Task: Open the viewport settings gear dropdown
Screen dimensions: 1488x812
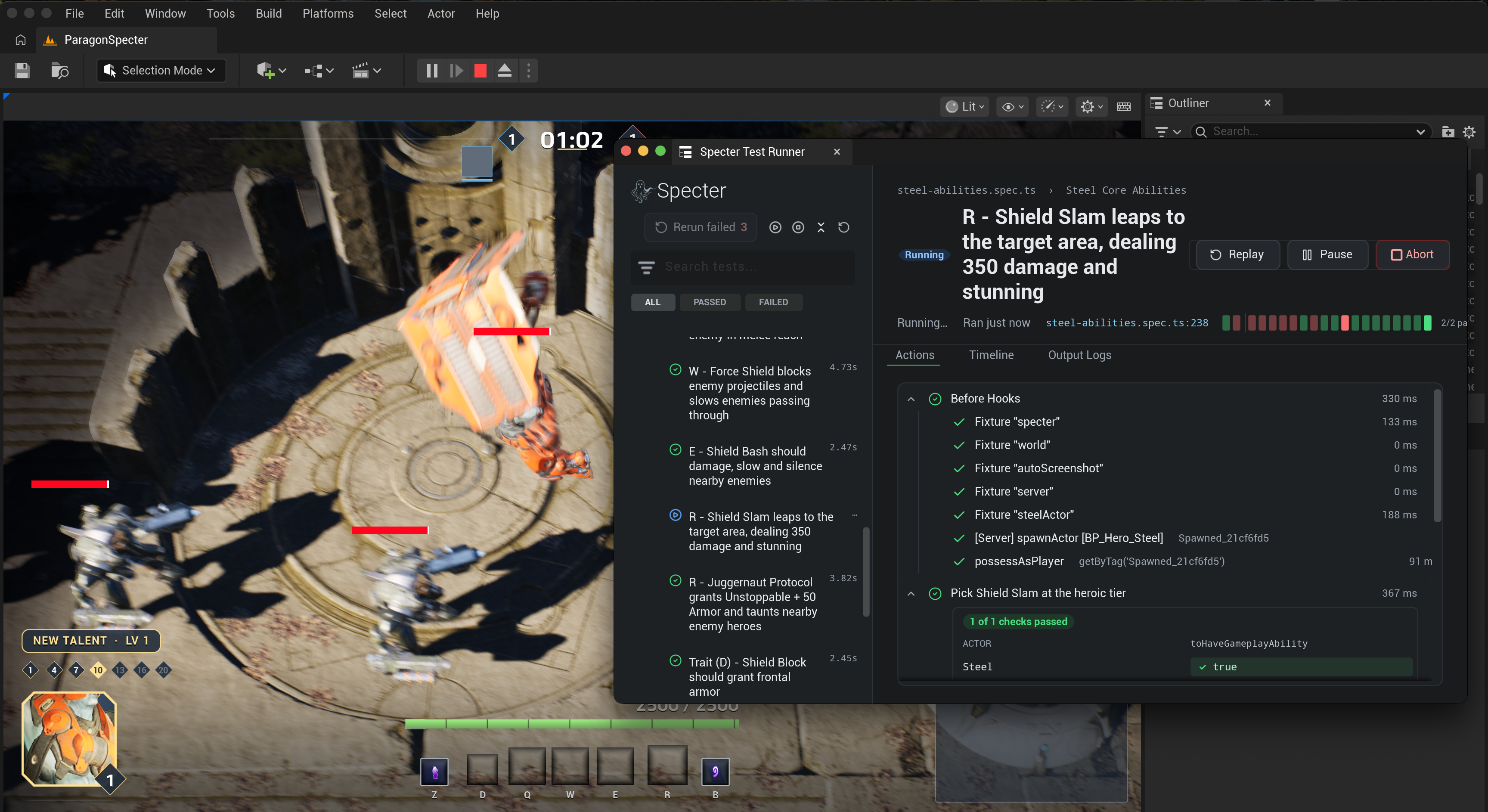Action: pos(1091,106)
